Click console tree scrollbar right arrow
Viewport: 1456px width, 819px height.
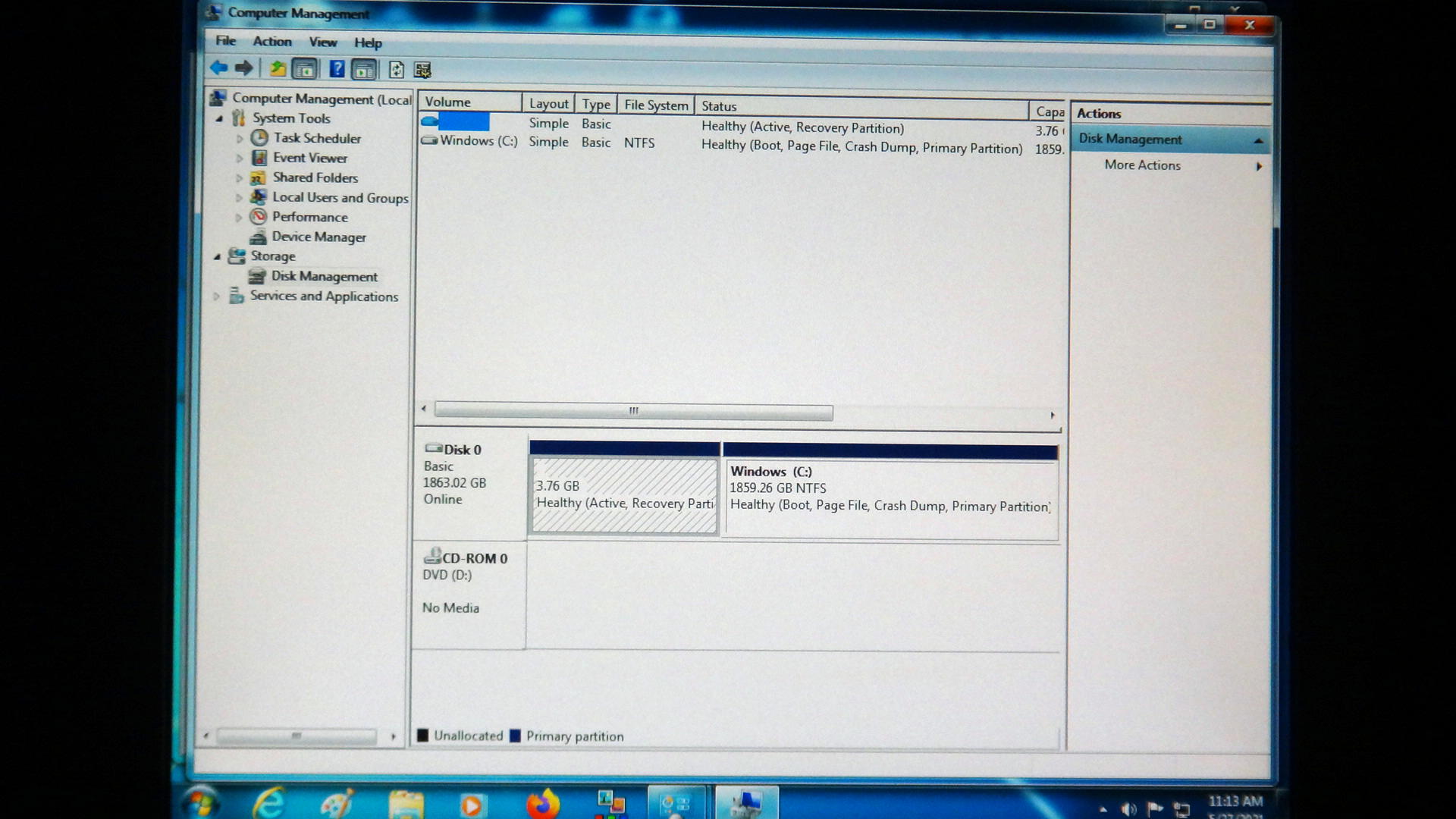point(393,736)
